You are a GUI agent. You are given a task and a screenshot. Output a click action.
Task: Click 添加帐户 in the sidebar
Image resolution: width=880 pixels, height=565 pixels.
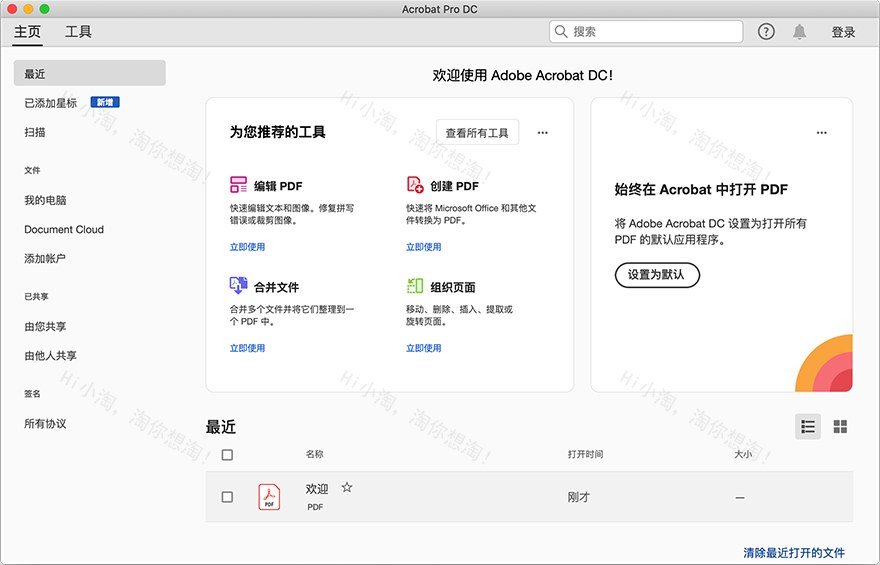tap(45, 259)
